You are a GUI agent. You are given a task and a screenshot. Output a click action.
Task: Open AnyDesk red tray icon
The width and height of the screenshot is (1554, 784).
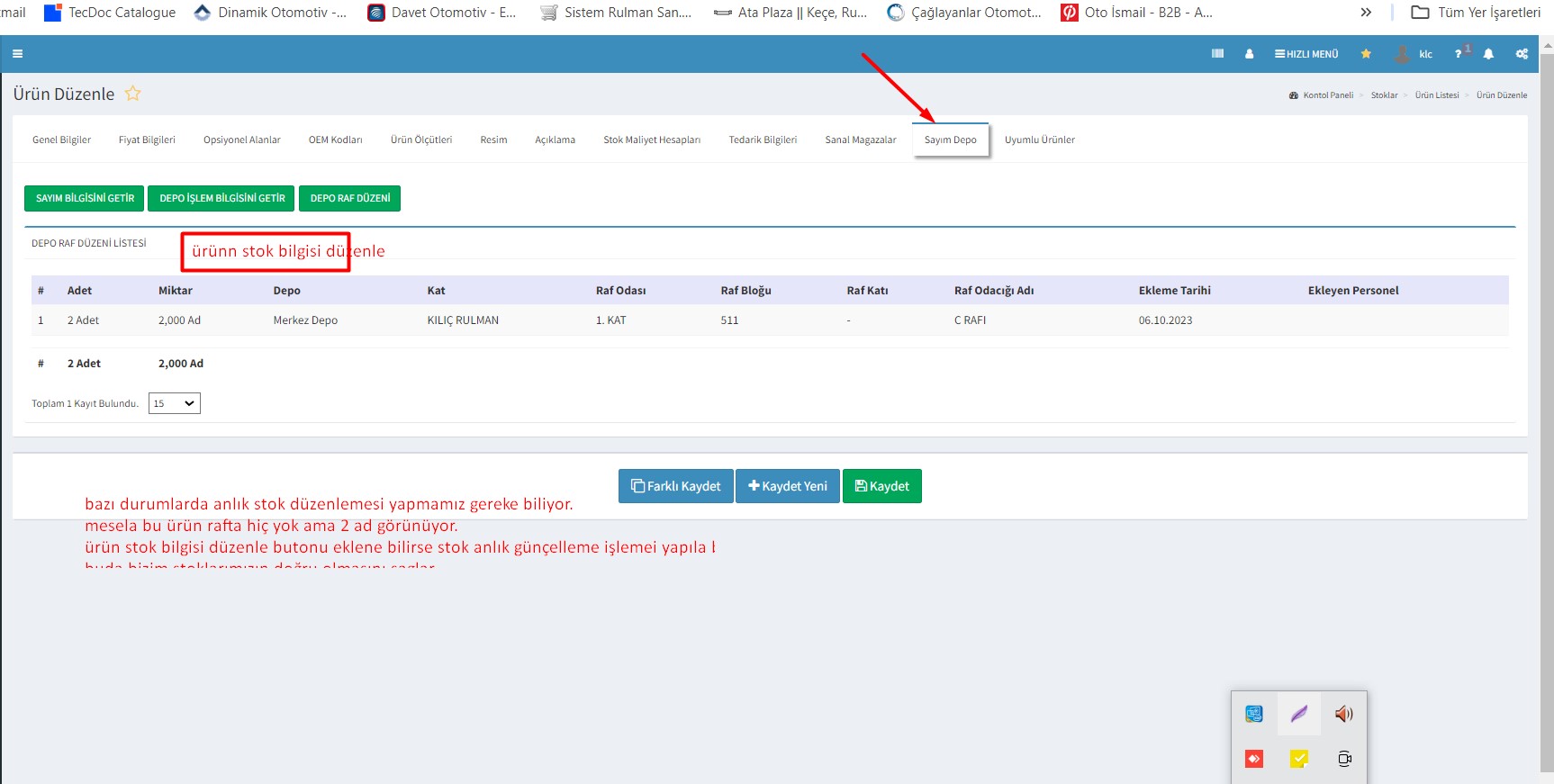tap(1254, 759)
